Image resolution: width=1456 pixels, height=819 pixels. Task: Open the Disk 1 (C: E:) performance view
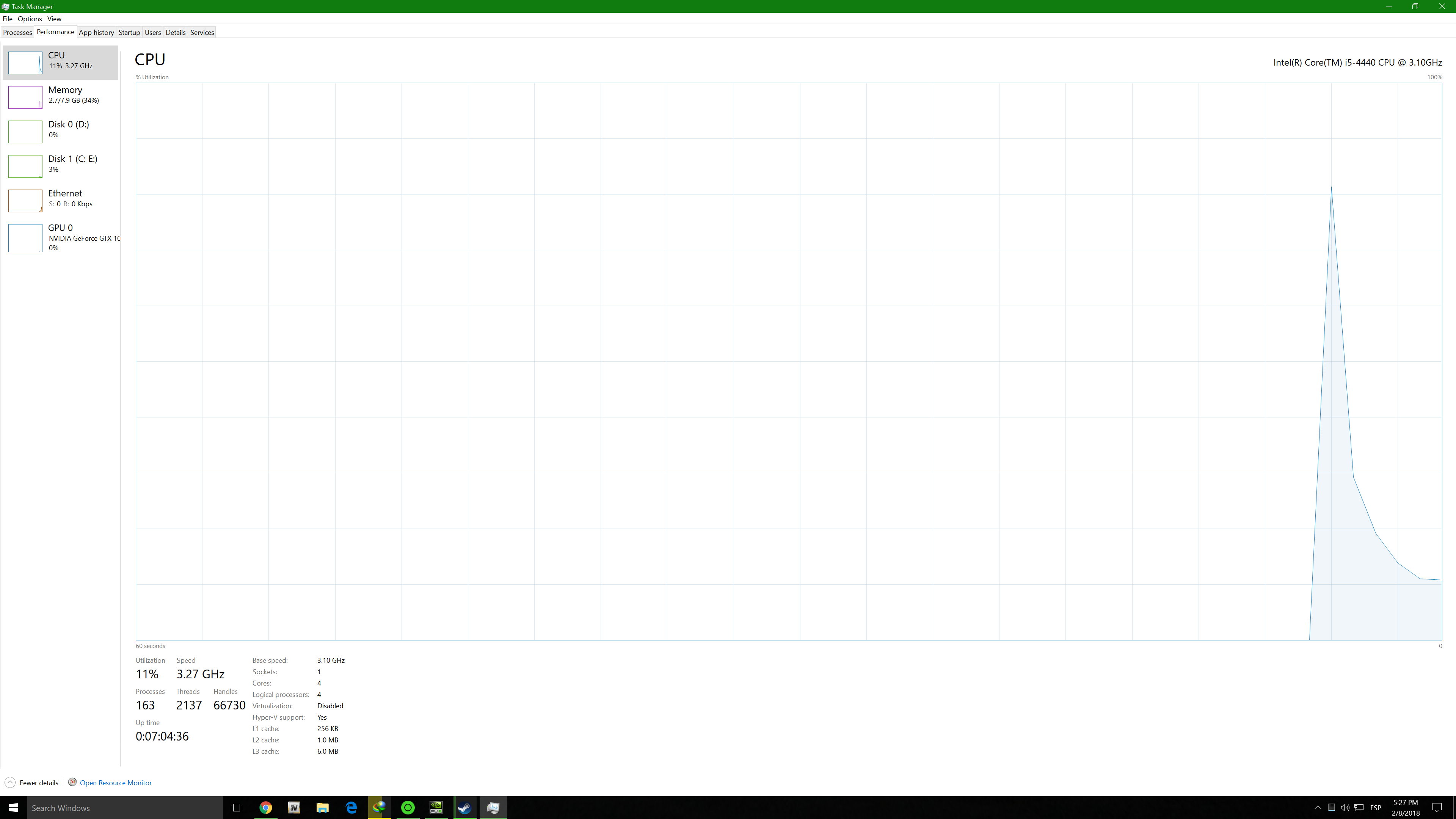pyautogui.click(x=61, y=166)
